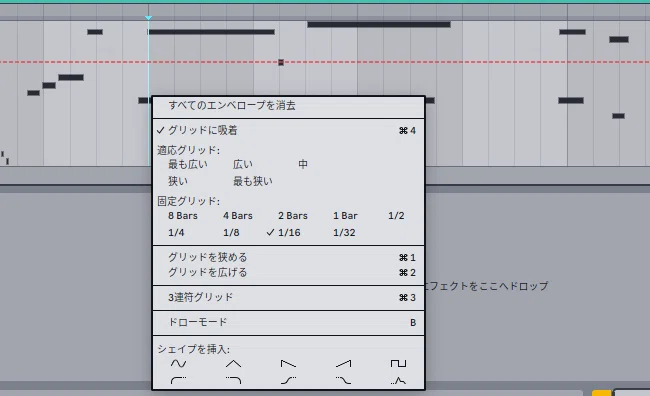Select the red automation breakpoint on dashed line
Viewport: 650px width, 396px height.
(281, 62)
